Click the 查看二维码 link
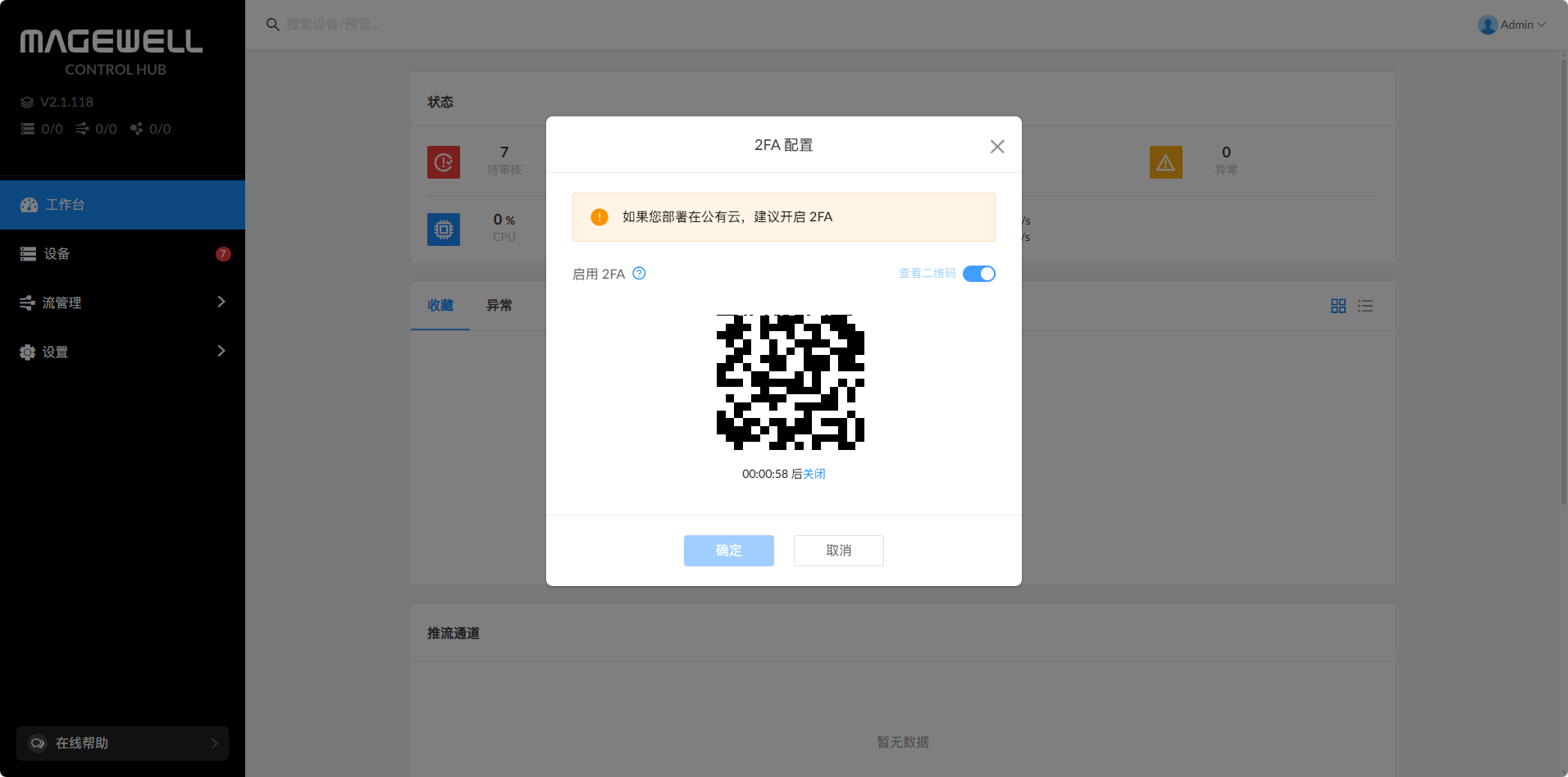Screen dimensions: 1568x777 tap(928, 274)
